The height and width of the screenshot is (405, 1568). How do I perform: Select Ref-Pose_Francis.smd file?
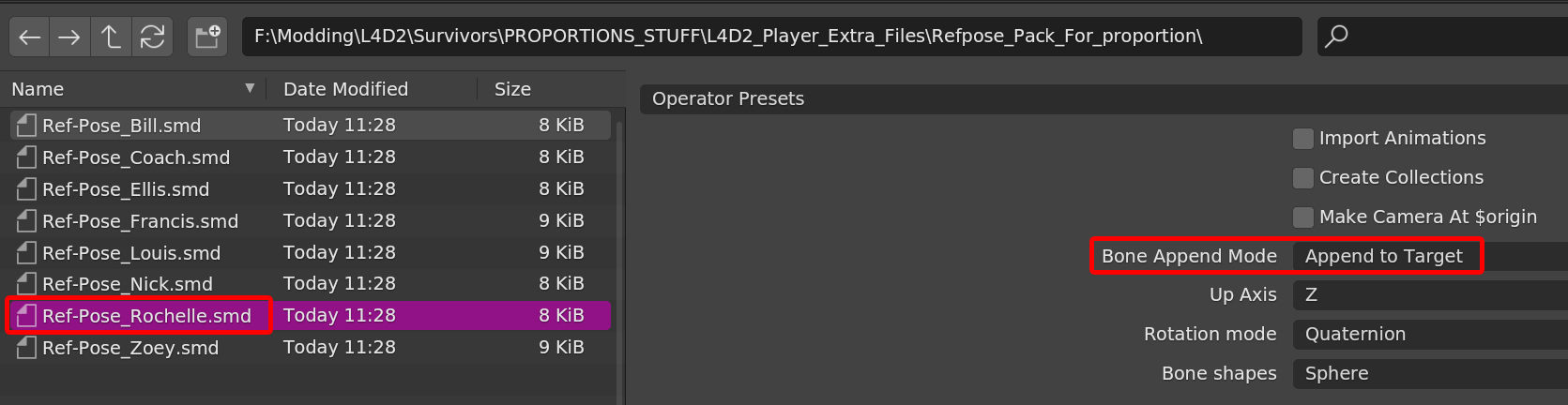(140, 221)
